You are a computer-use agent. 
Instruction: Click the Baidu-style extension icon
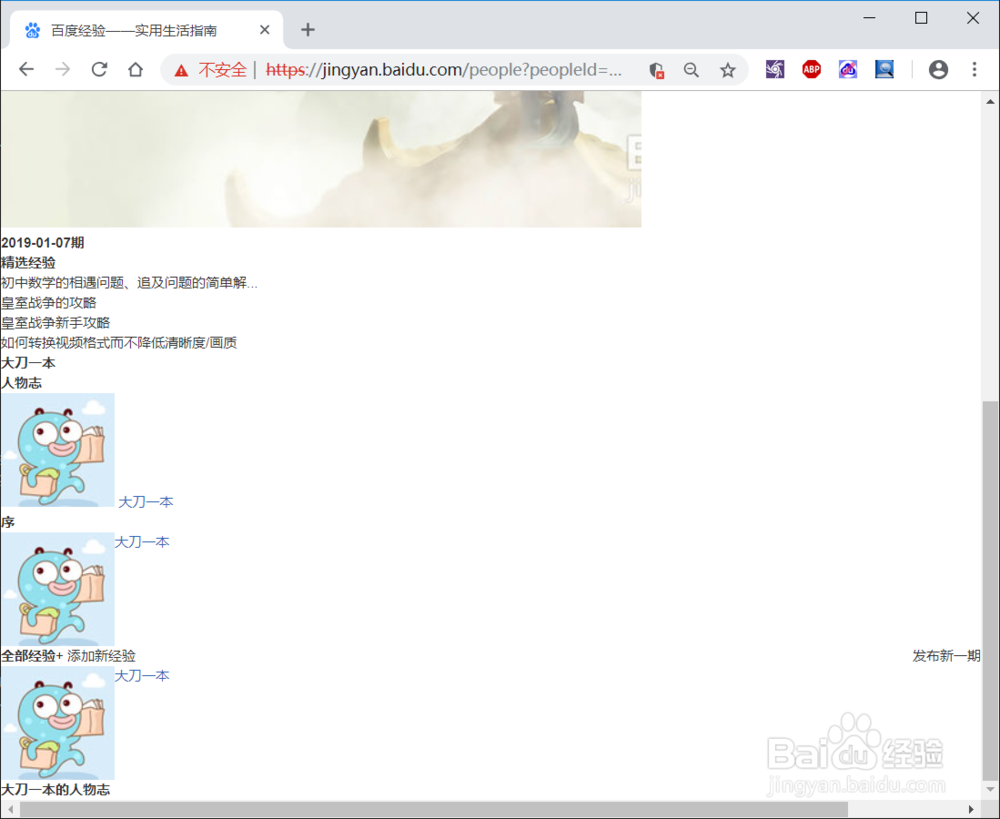coord(847,69)
